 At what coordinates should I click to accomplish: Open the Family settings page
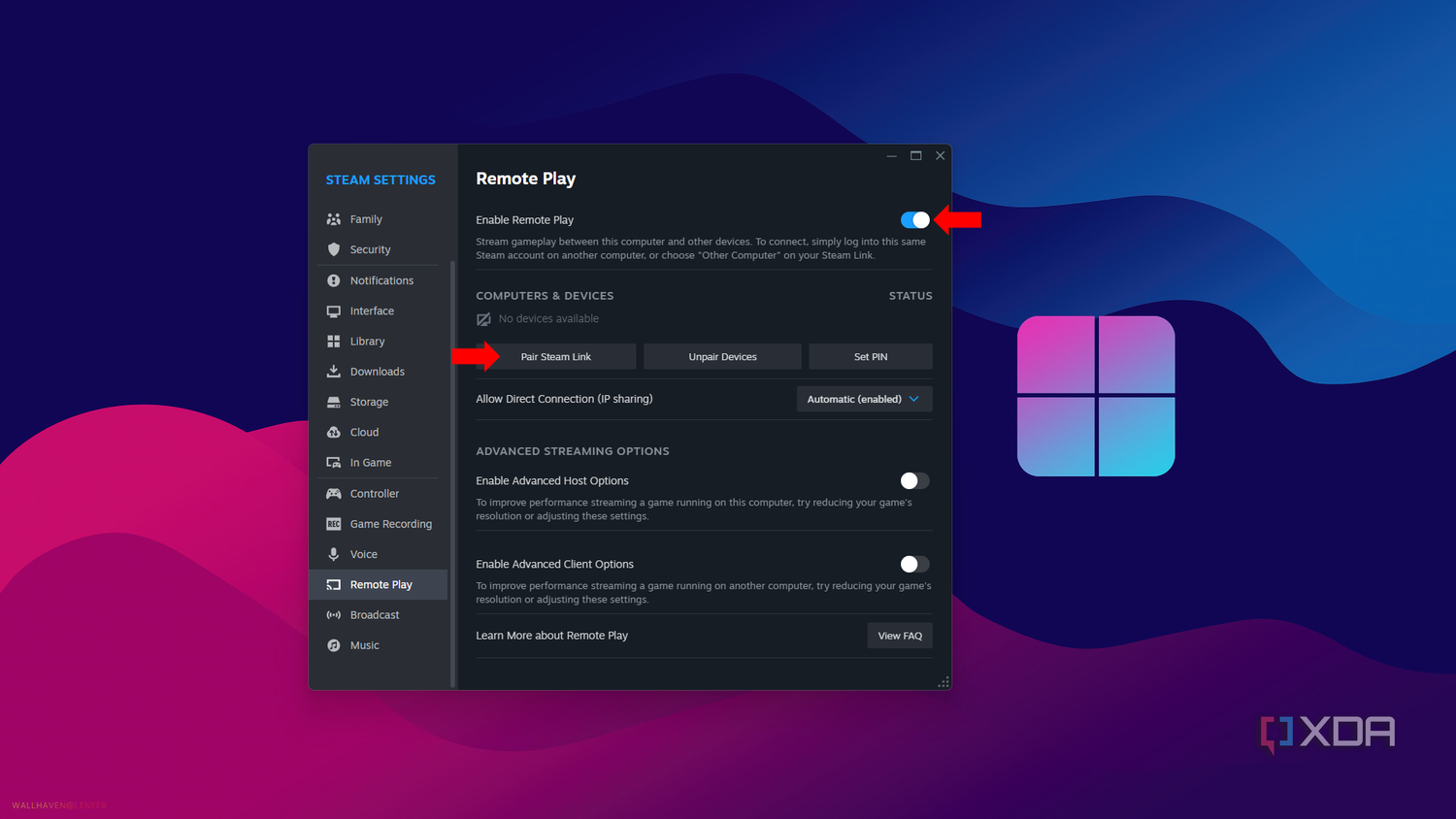pyautogui.click(x=379, y=219)
